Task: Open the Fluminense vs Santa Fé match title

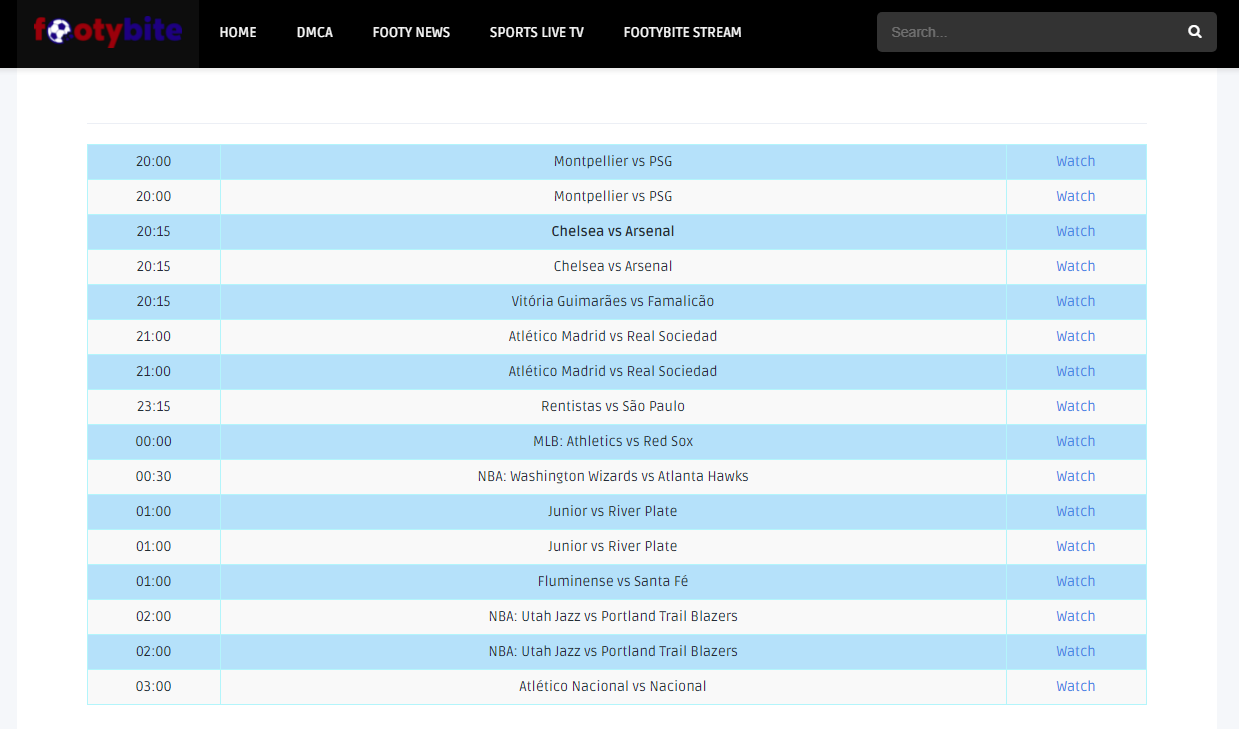Action: [x=612, y=581]
